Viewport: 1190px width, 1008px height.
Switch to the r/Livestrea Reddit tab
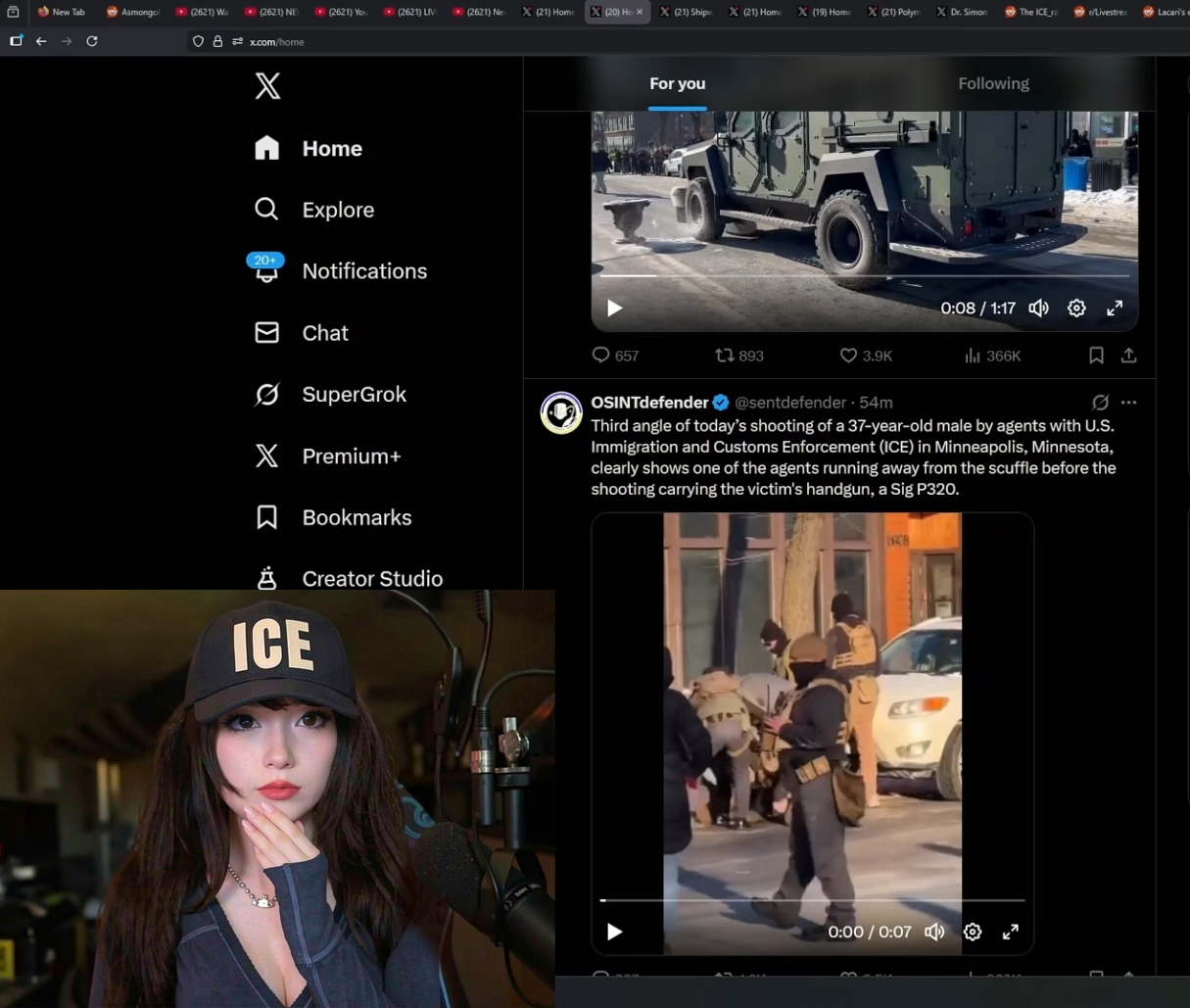point(1101,12)
